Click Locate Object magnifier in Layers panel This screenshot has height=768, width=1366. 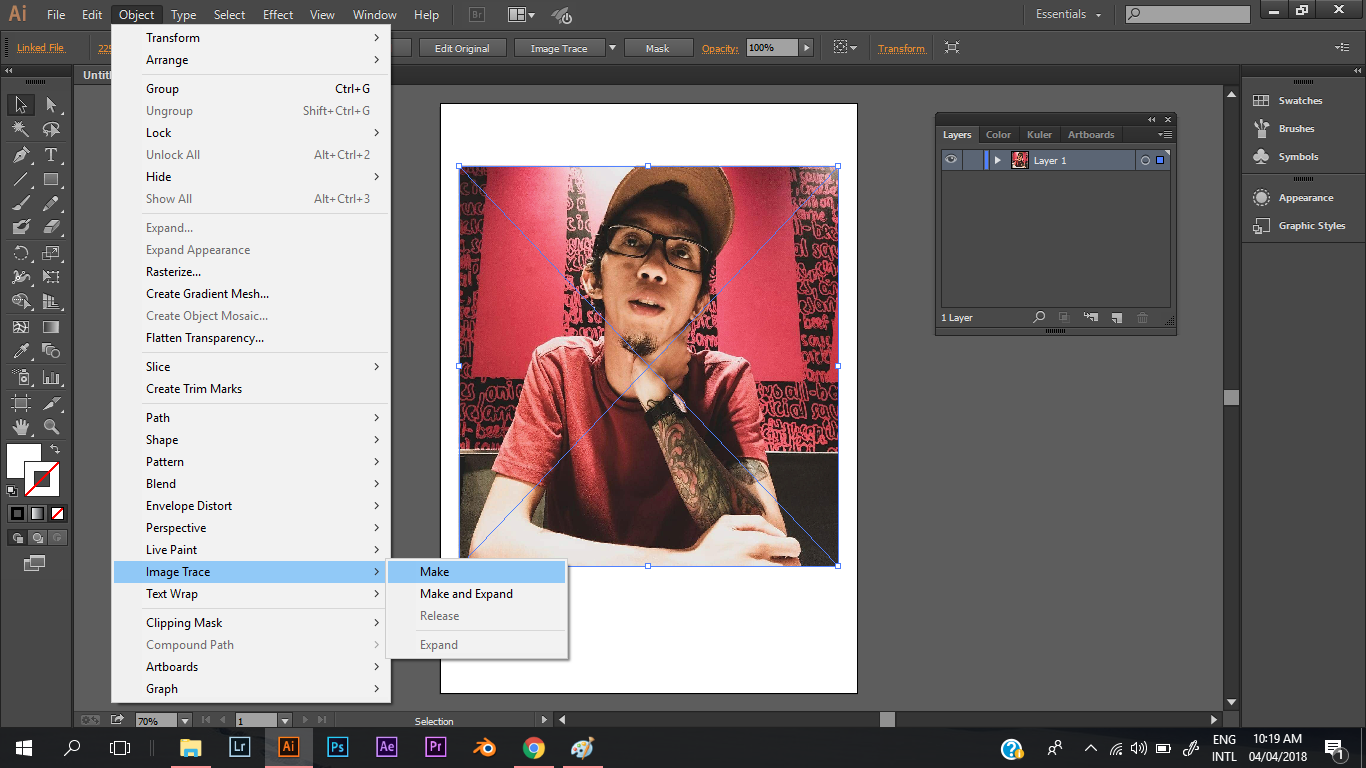coord(1039,318)
